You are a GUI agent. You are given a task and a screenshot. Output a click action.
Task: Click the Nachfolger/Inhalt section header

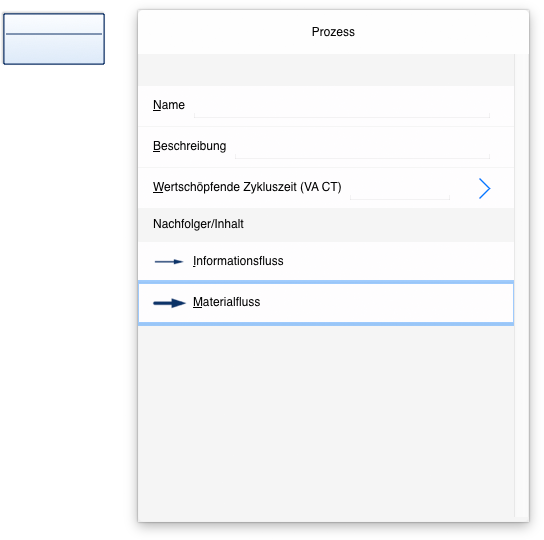pos(198,224)
